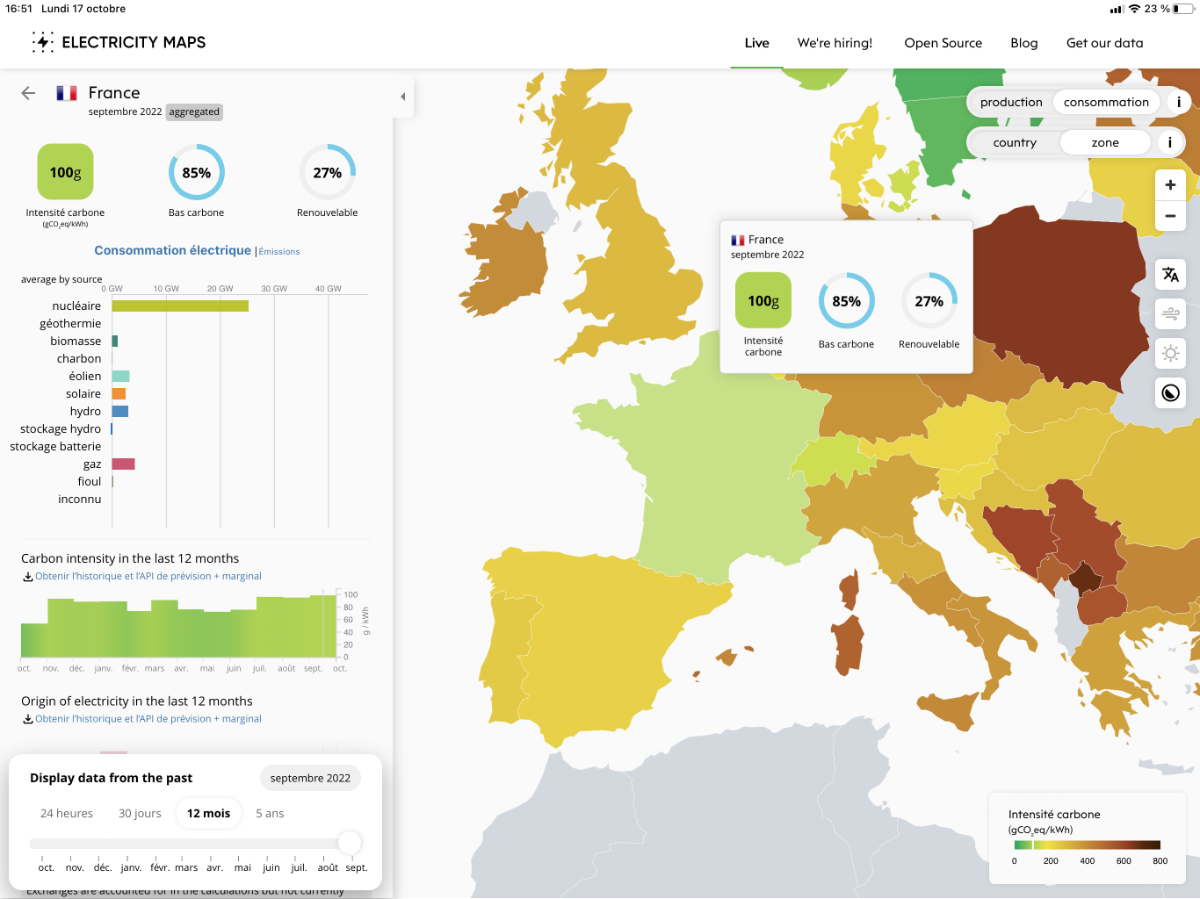Image resolution: width=1200 pixels, height=899 pixels.
Task: Select zone map view
Action: pyautogui.click(x=1105, y=143)
